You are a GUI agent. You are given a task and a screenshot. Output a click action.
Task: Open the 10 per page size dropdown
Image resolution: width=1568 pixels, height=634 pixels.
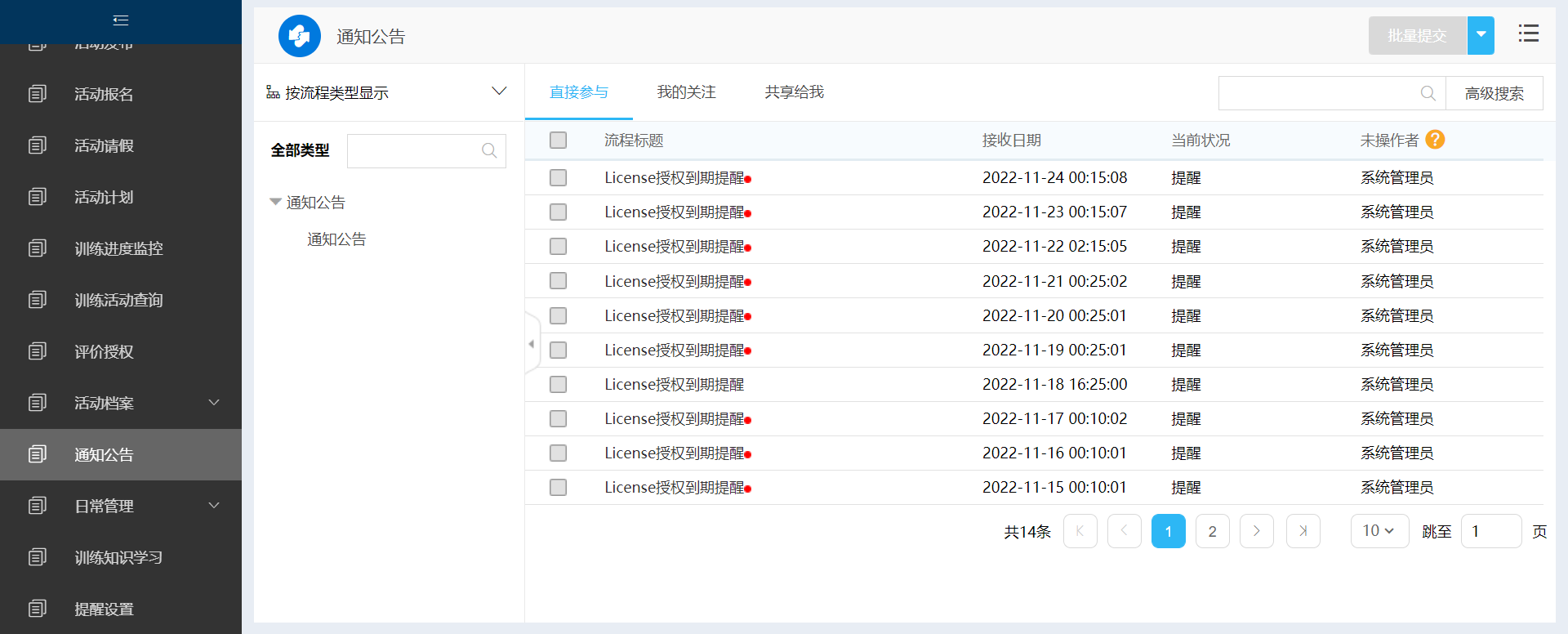(1379, 531)
